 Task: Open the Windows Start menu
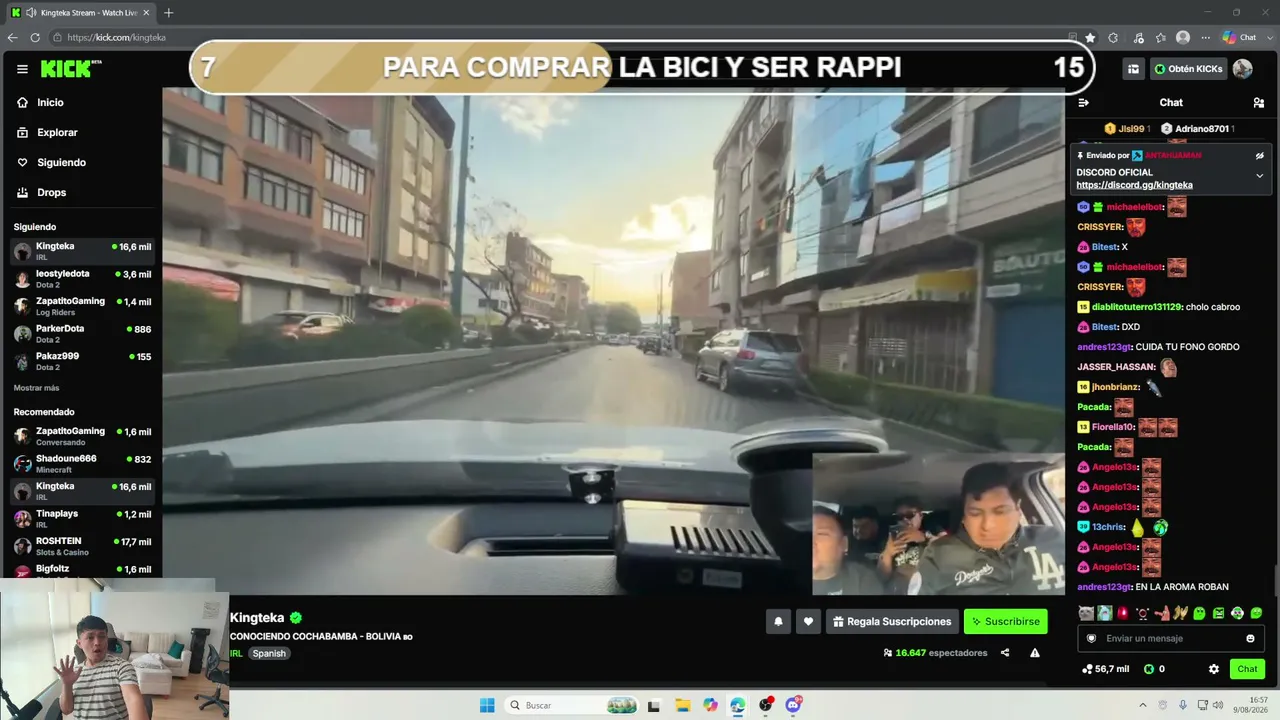point(487,705)
